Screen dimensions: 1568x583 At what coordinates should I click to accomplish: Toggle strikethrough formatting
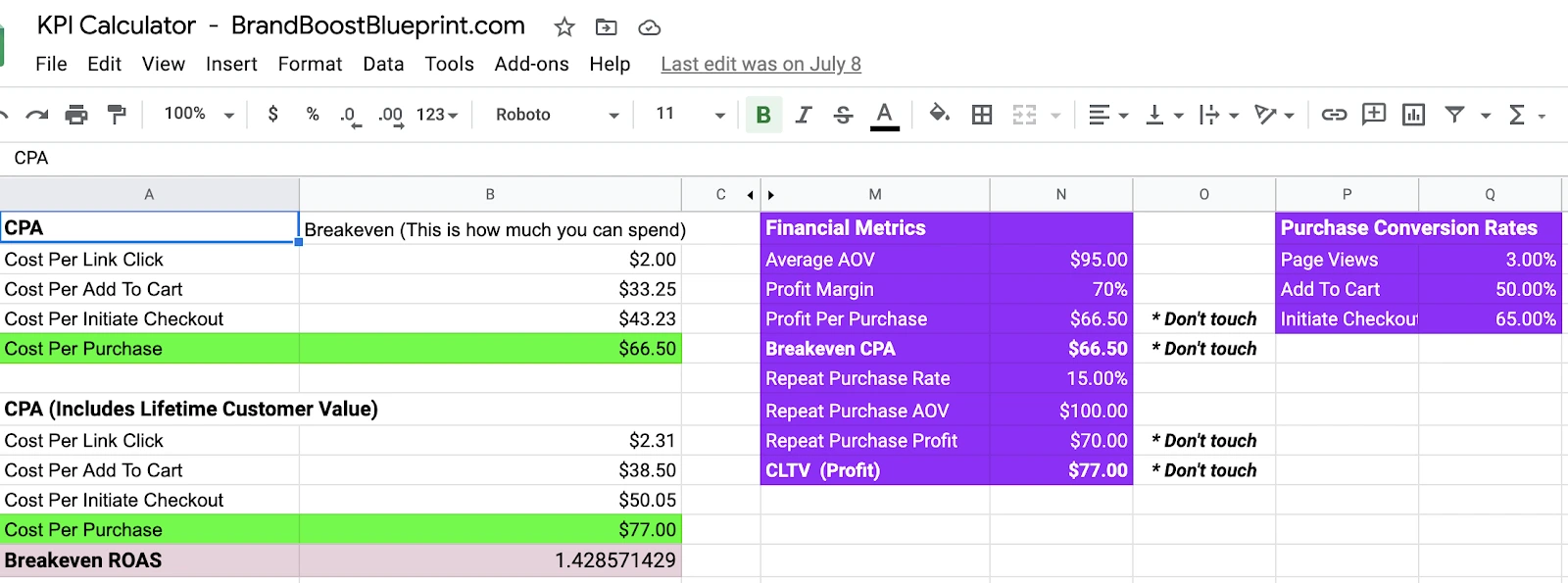click(x=843, y=115)
